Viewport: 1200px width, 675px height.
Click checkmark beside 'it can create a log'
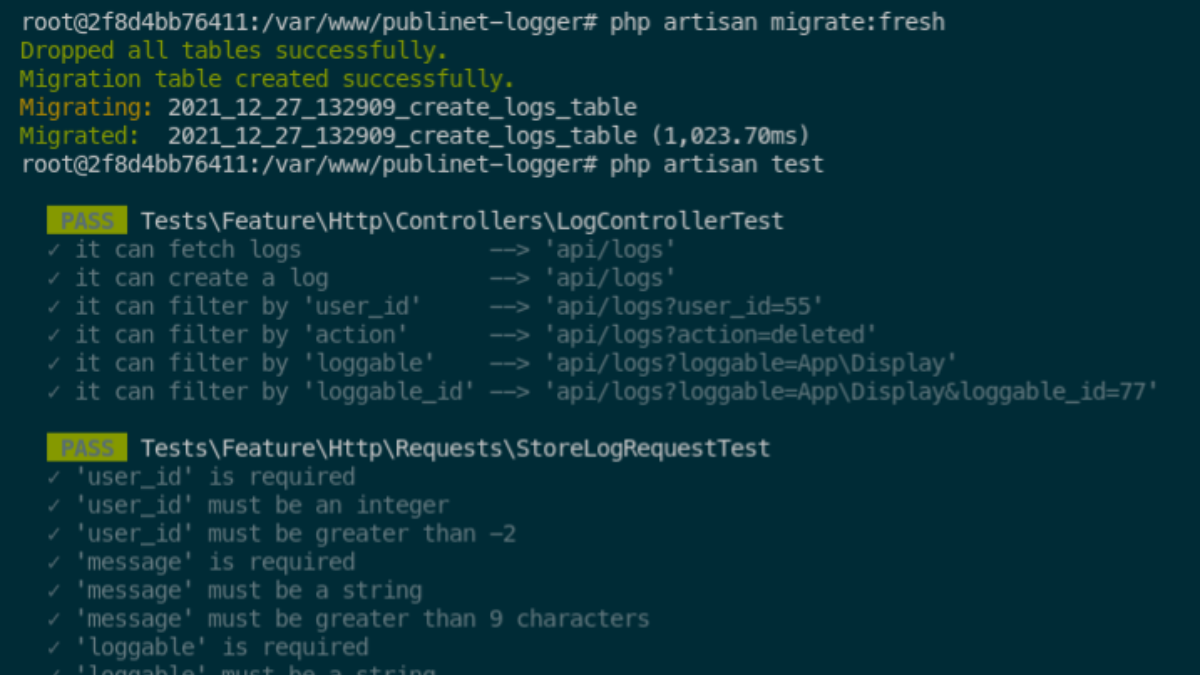53,278
